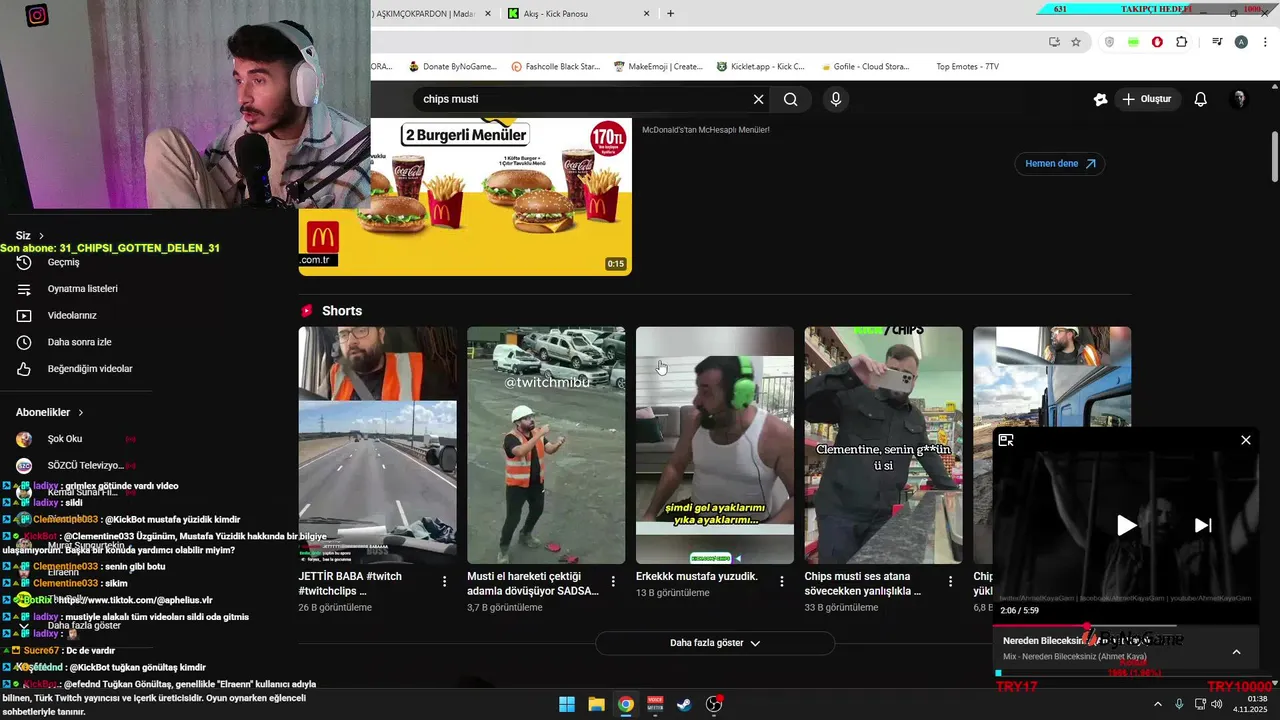
Task: Open the JETTİR BABA short thumbnail
Action: click(377, 445)
